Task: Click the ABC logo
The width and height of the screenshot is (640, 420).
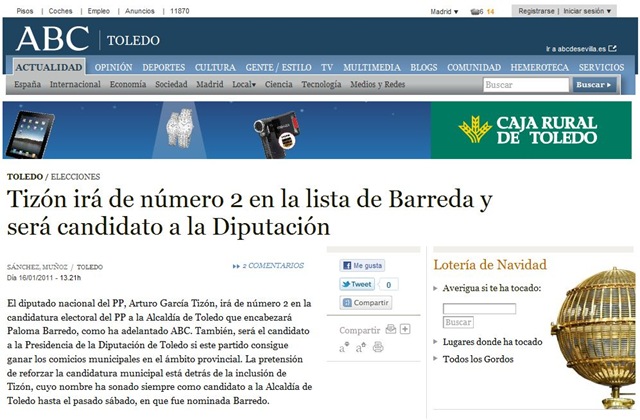Action: pyautogui.click(x=52, y=39)
